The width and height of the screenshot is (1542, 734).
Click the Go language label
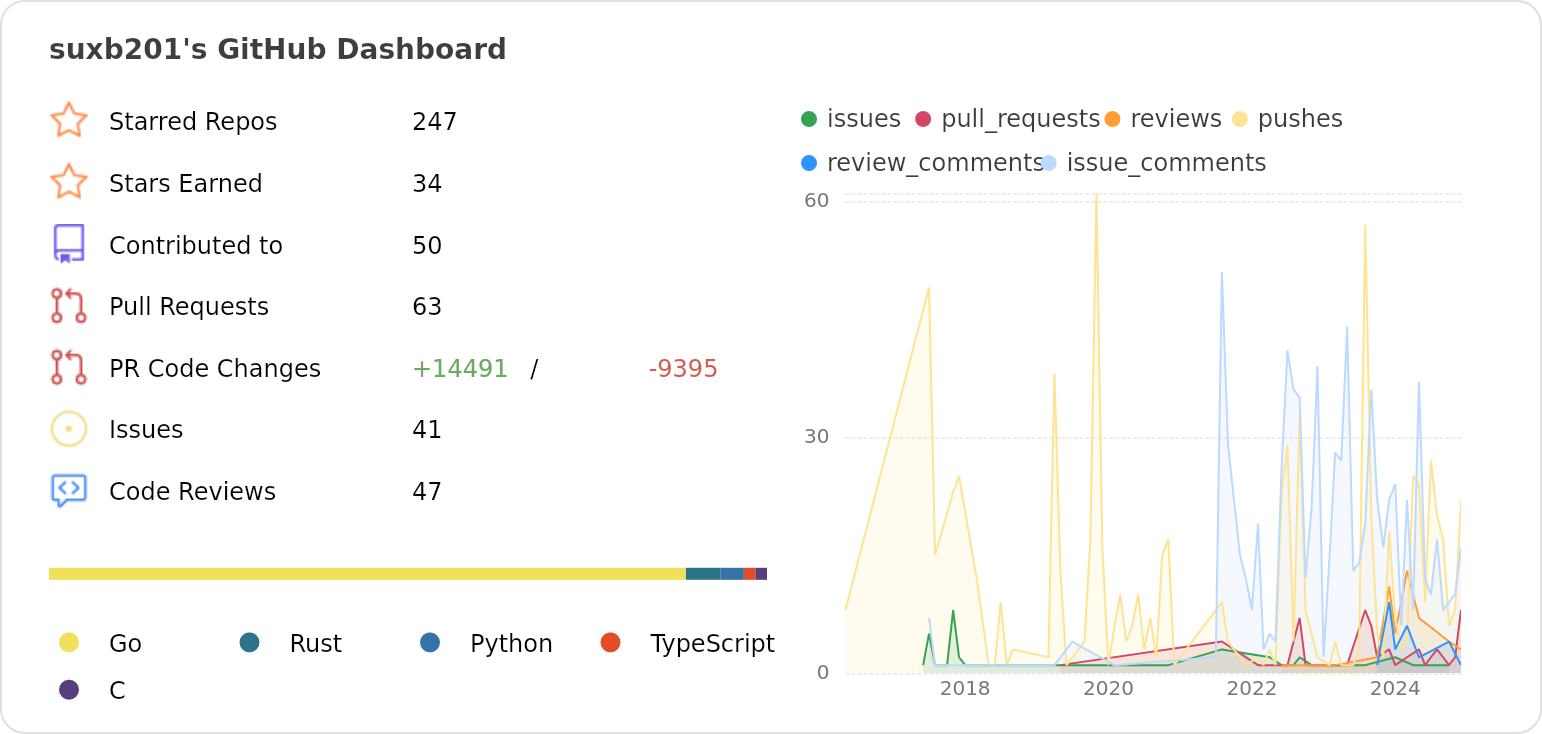125,643
